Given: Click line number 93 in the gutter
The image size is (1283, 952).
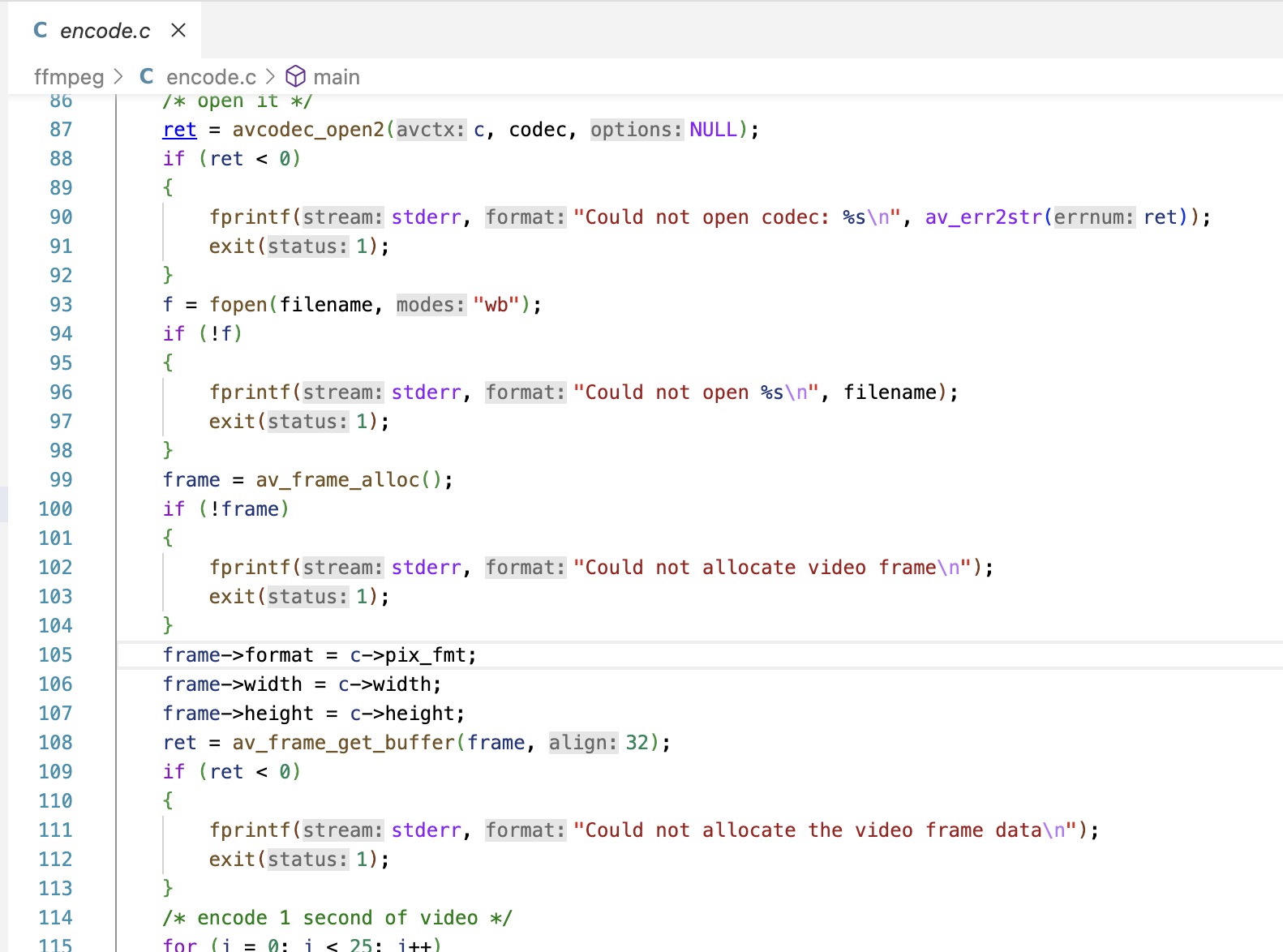Looking at the screenshot, I should click(x=61, y=305).
